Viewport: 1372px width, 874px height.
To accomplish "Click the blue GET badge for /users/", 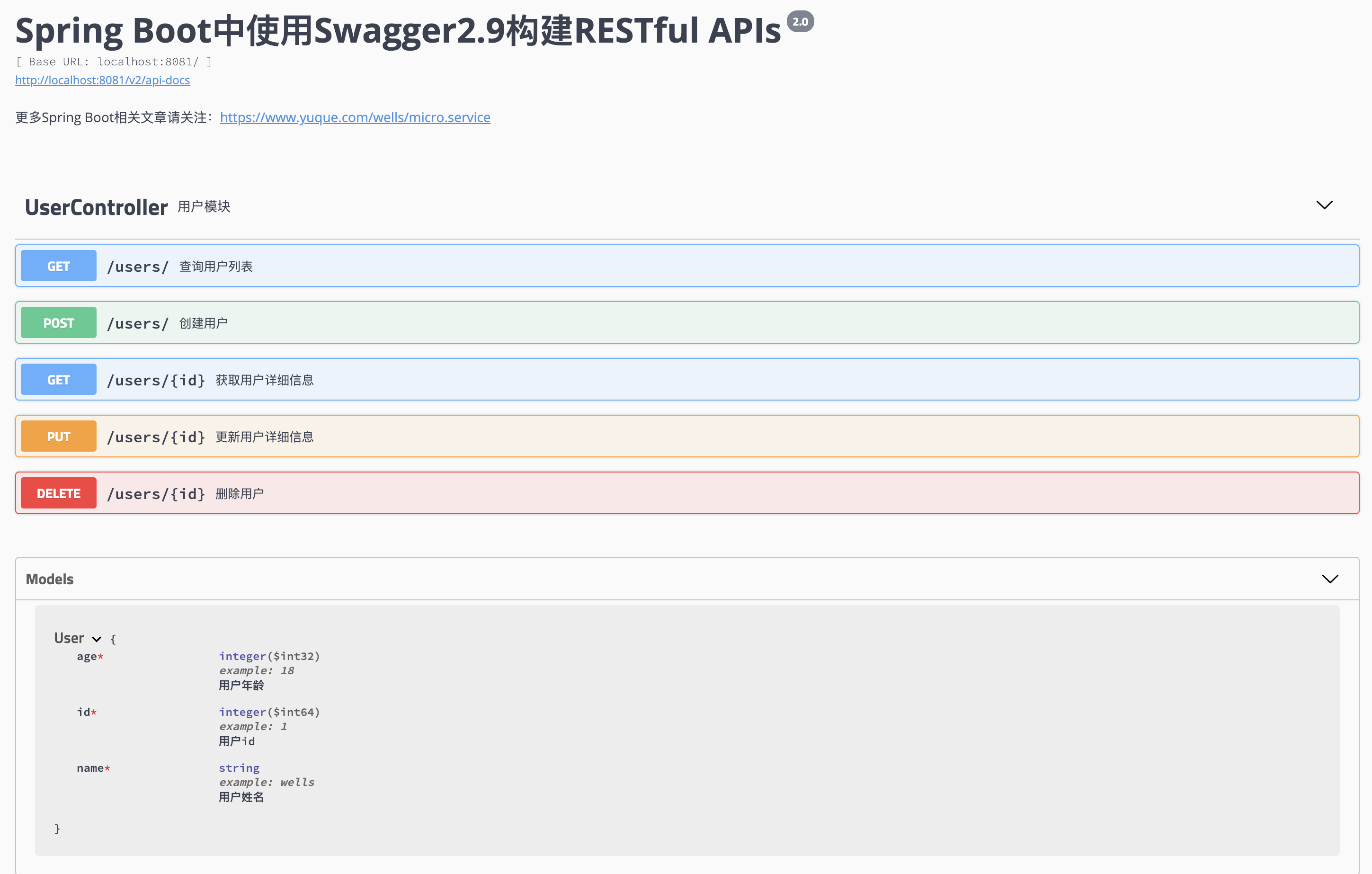I will pos(59,266).
